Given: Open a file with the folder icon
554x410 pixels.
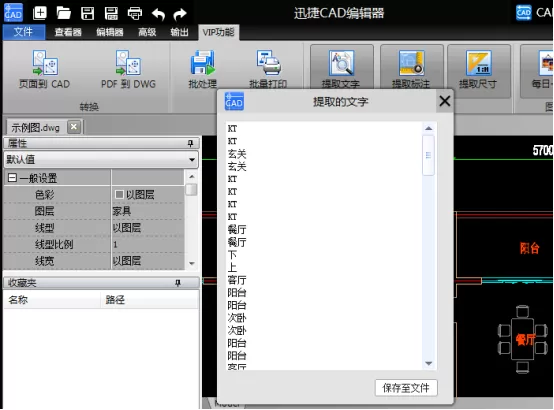Looking at the screenshot, I should [x=64, y=13].
